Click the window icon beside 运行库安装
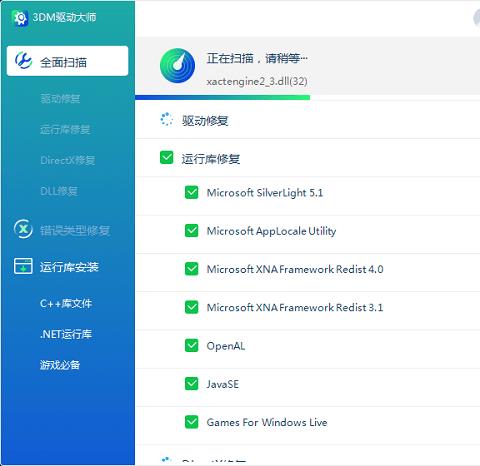Screen dimensions: 480x466 [x=23, y=266]
